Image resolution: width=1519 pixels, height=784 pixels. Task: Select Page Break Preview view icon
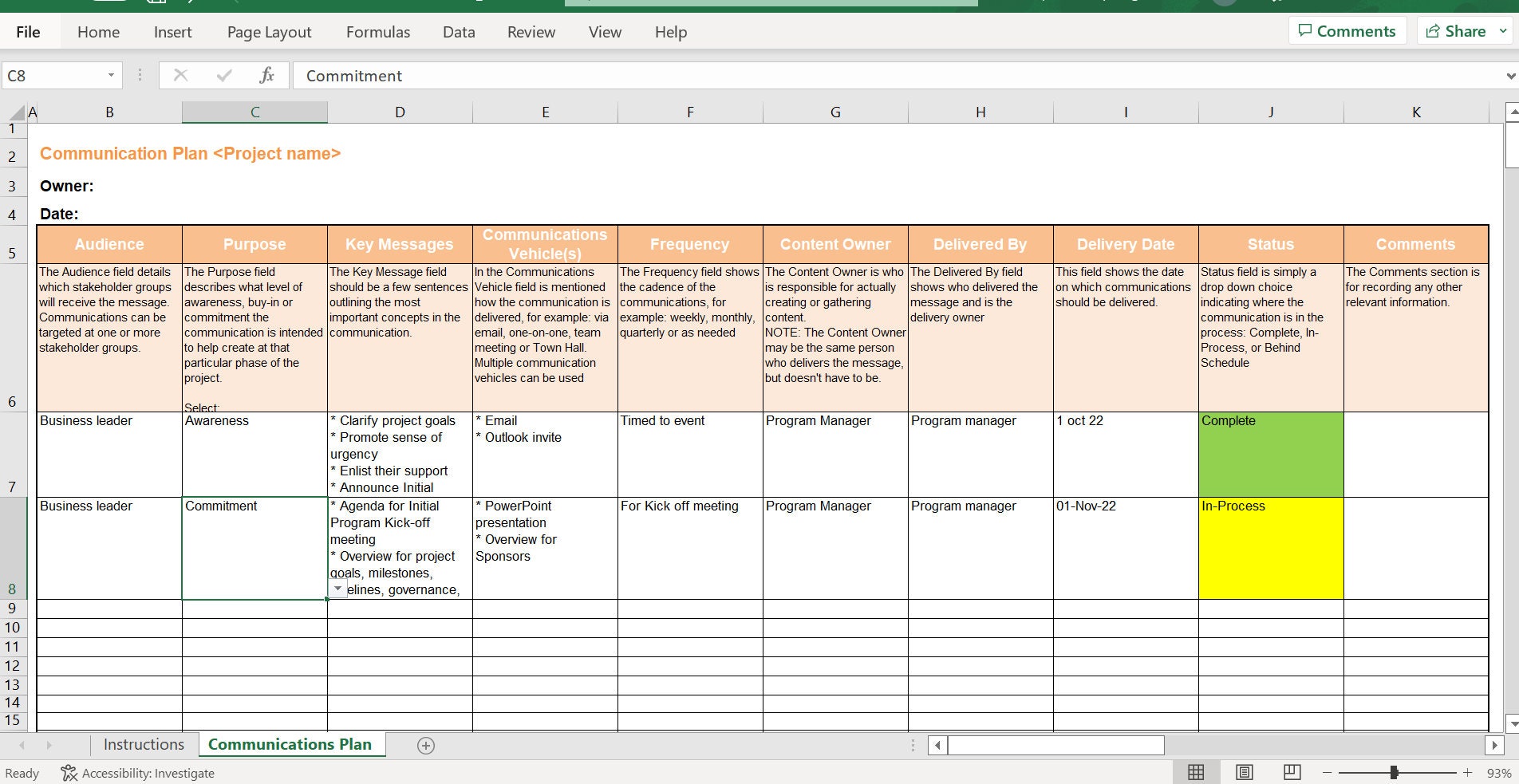pos(1291,772)
